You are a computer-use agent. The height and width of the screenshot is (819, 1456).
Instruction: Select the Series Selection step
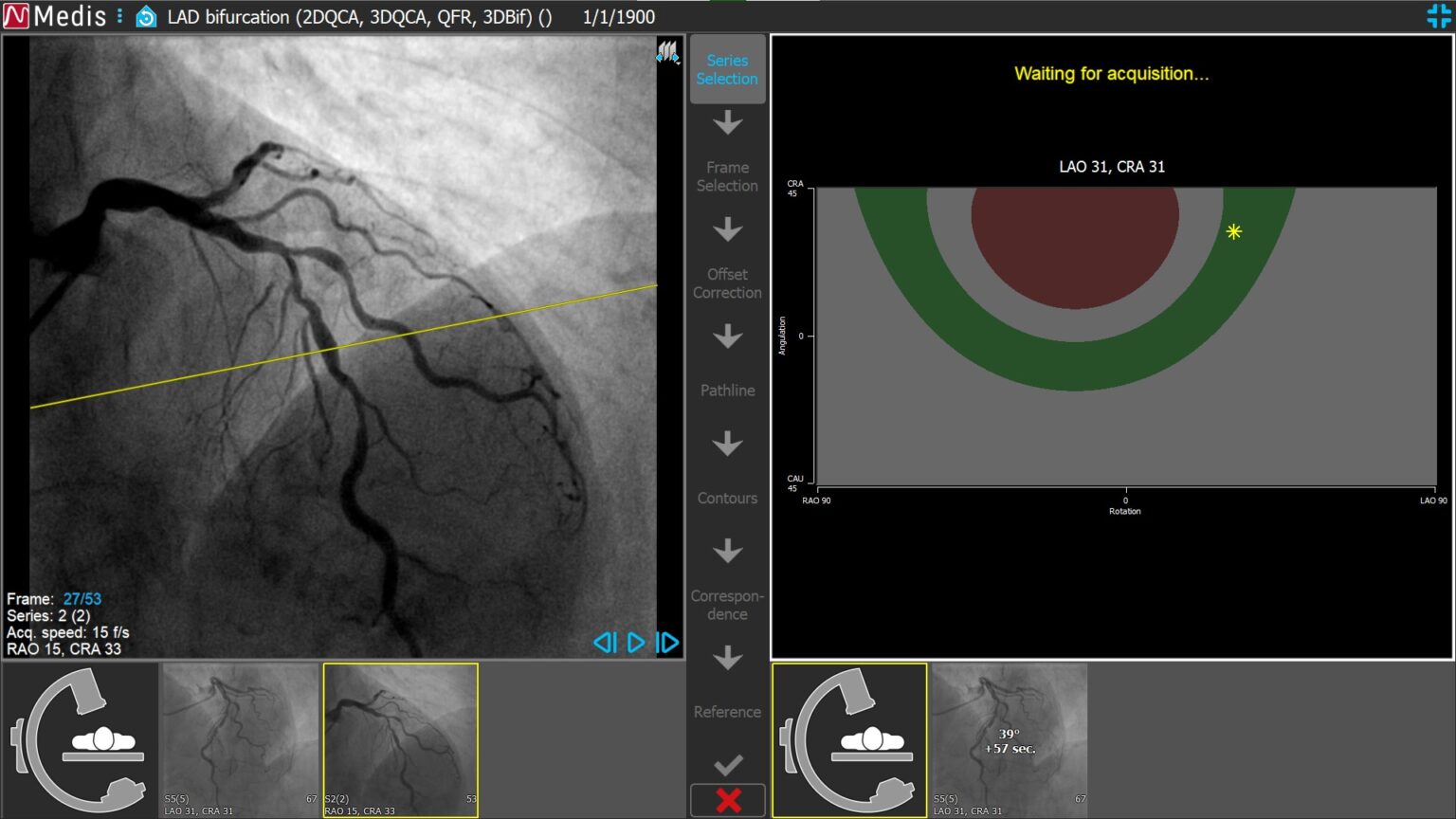(727, 69)
